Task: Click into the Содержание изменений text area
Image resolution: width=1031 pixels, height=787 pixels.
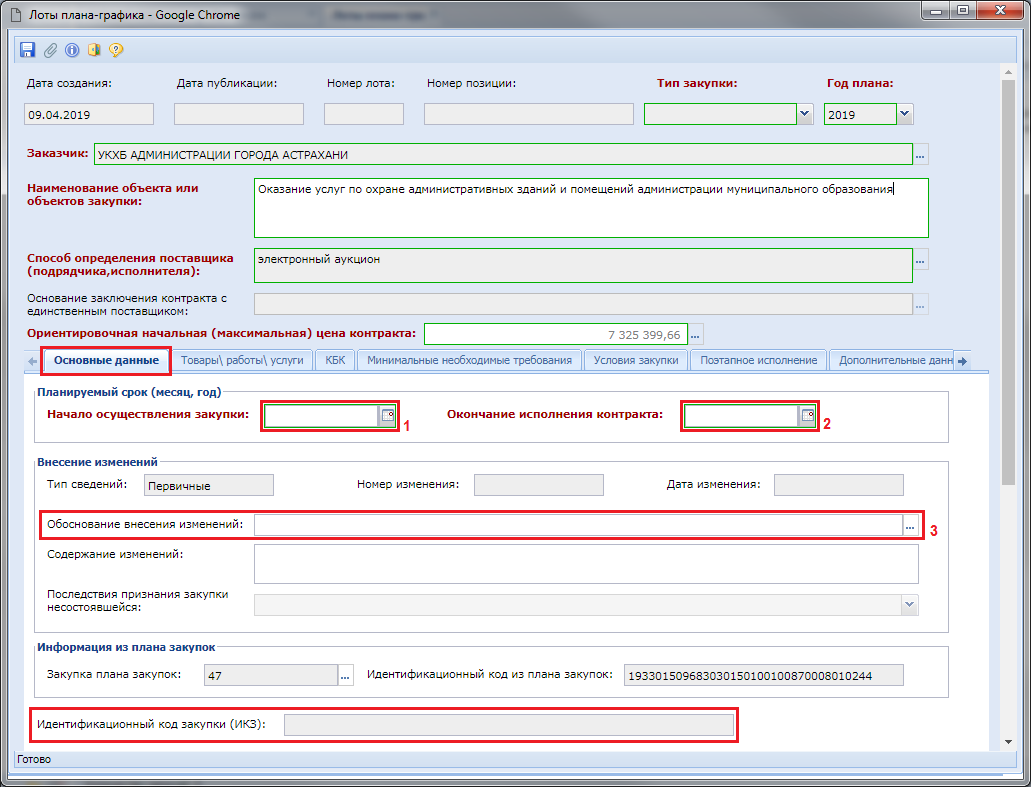Action: (585, 563)
